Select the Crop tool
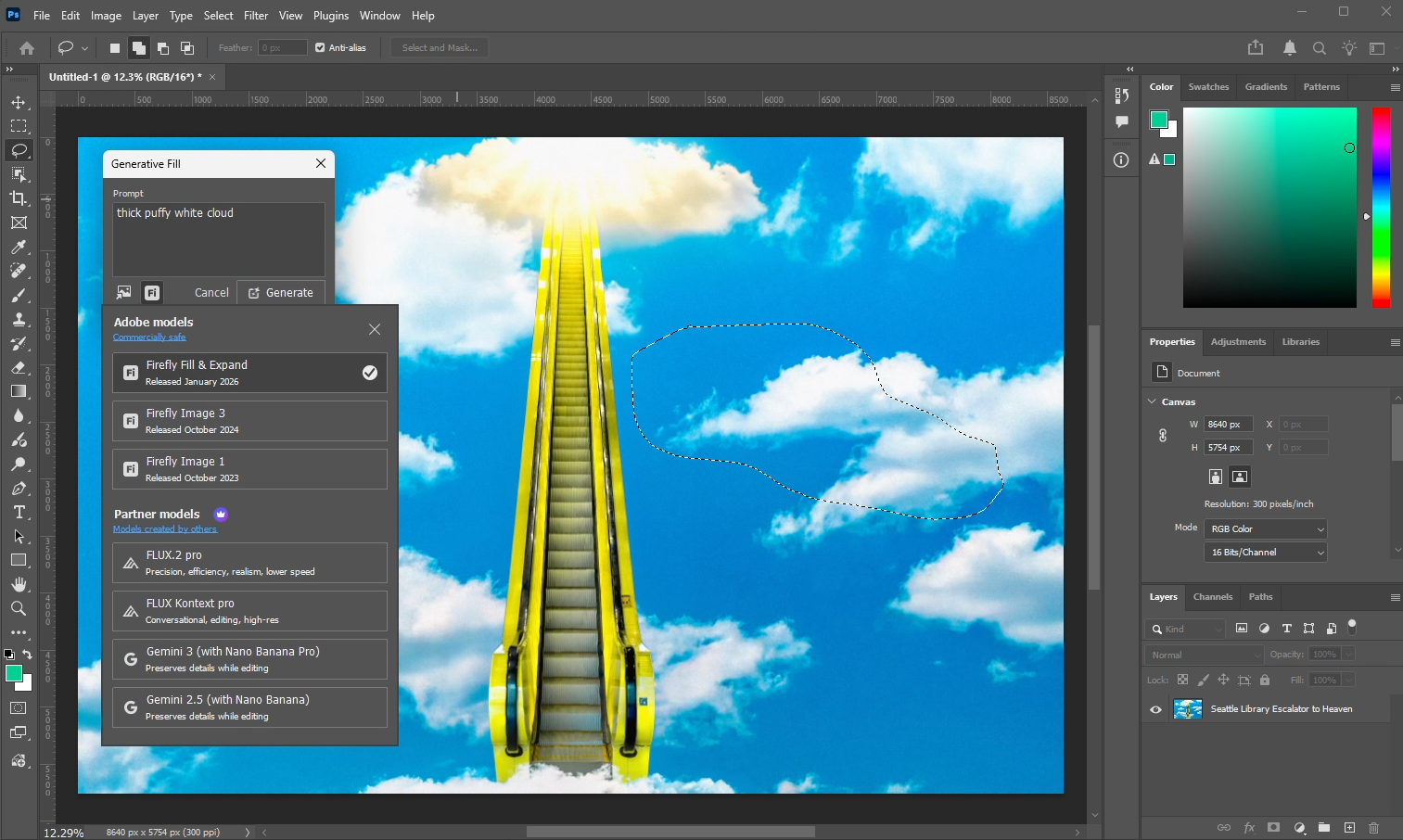The width and height of the screenshot is (1403, 840). 18,198
